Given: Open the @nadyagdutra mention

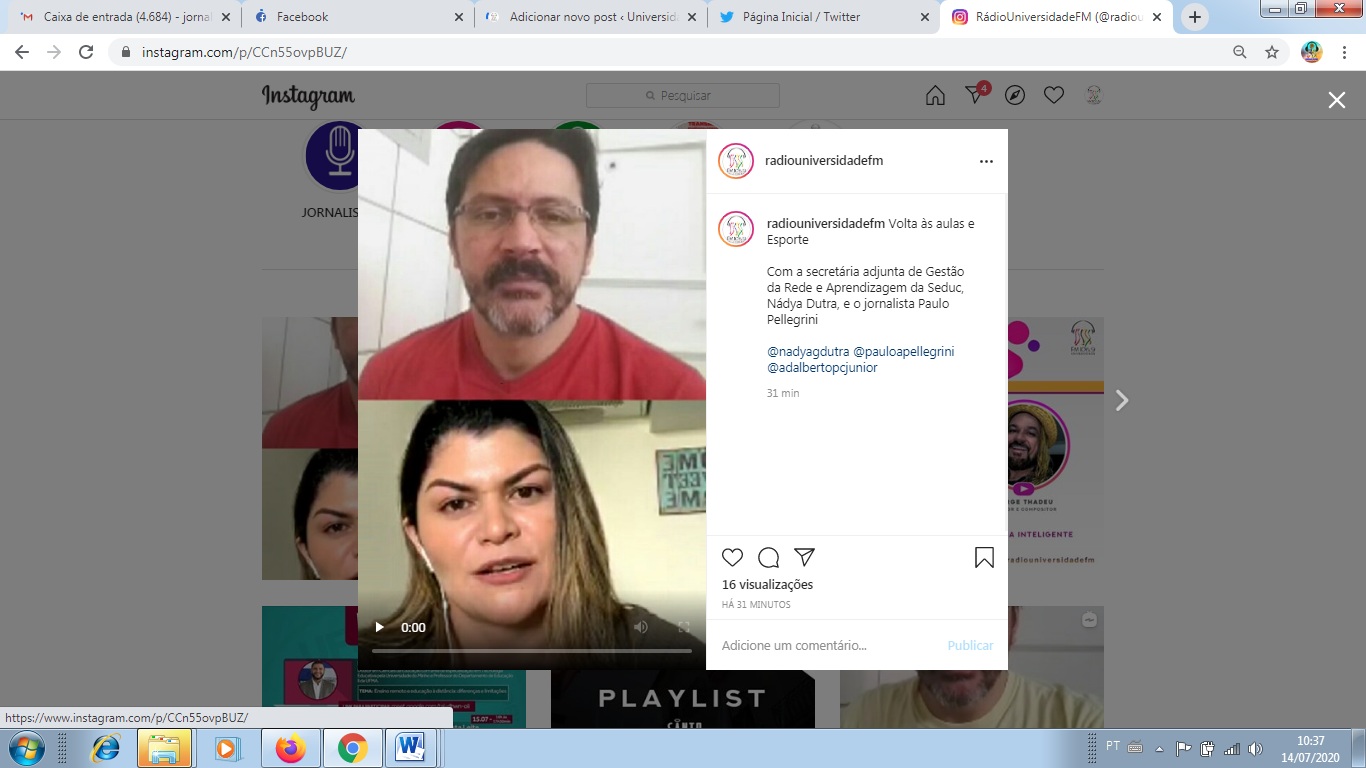Looking at the screenshot, I should click(x=808, y=352).
